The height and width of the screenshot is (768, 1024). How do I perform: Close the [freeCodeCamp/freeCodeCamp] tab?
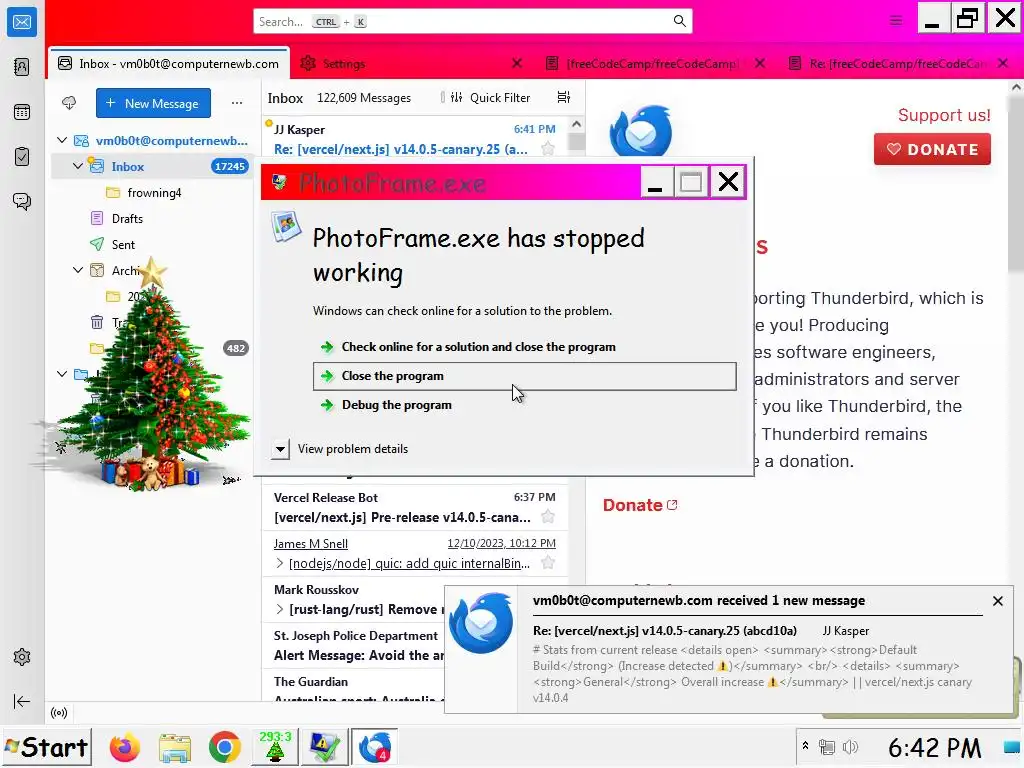pos(760,63)
